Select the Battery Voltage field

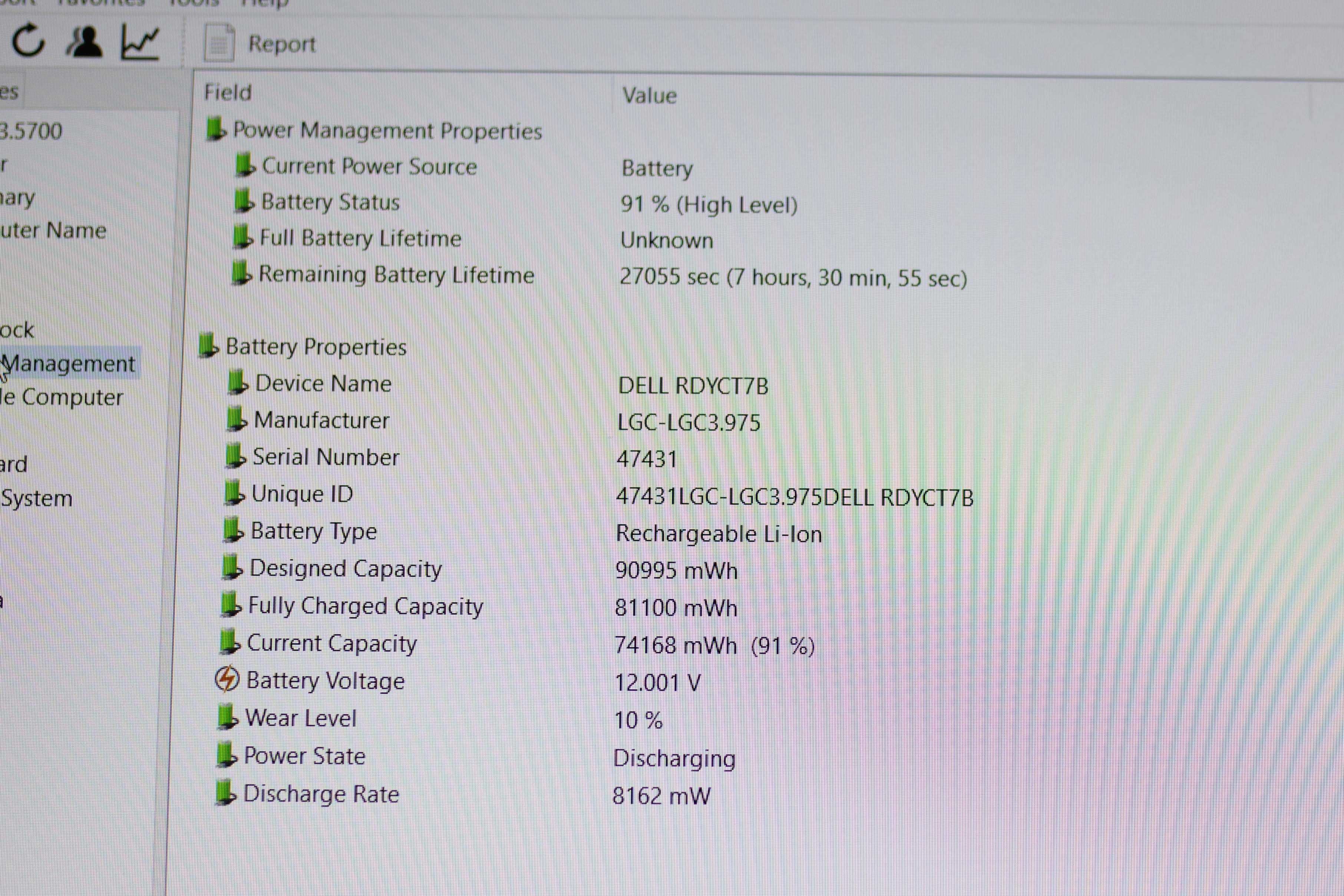[325, 681]
